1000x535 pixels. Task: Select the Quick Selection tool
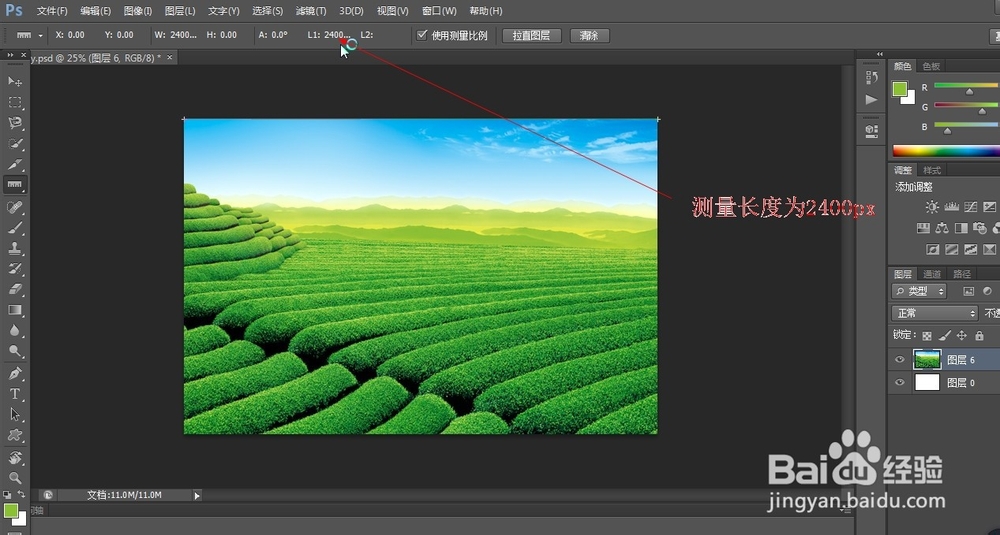[x=15, y=143]
